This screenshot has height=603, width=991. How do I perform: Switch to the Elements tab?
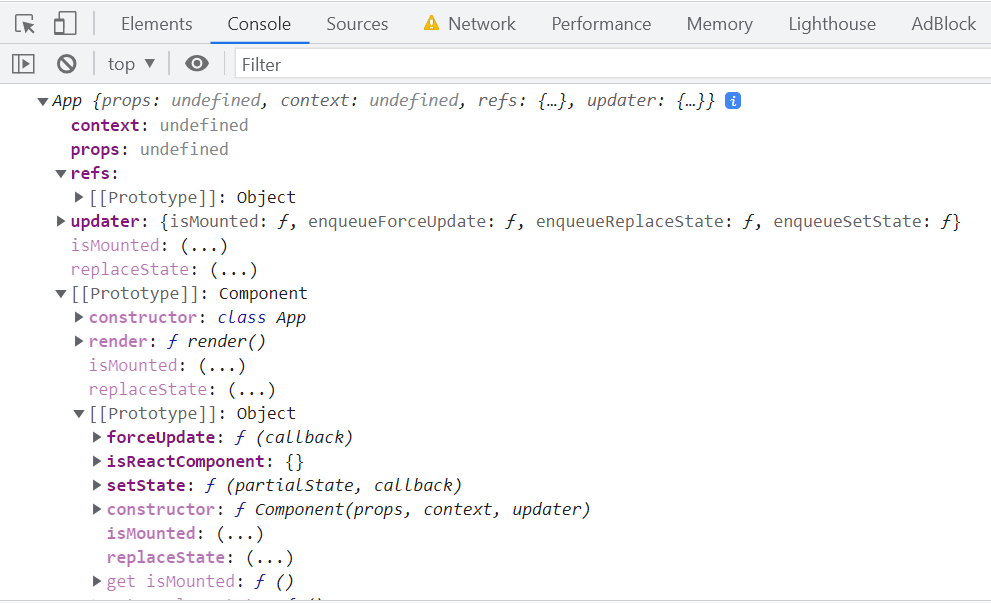tap(156, 24)
